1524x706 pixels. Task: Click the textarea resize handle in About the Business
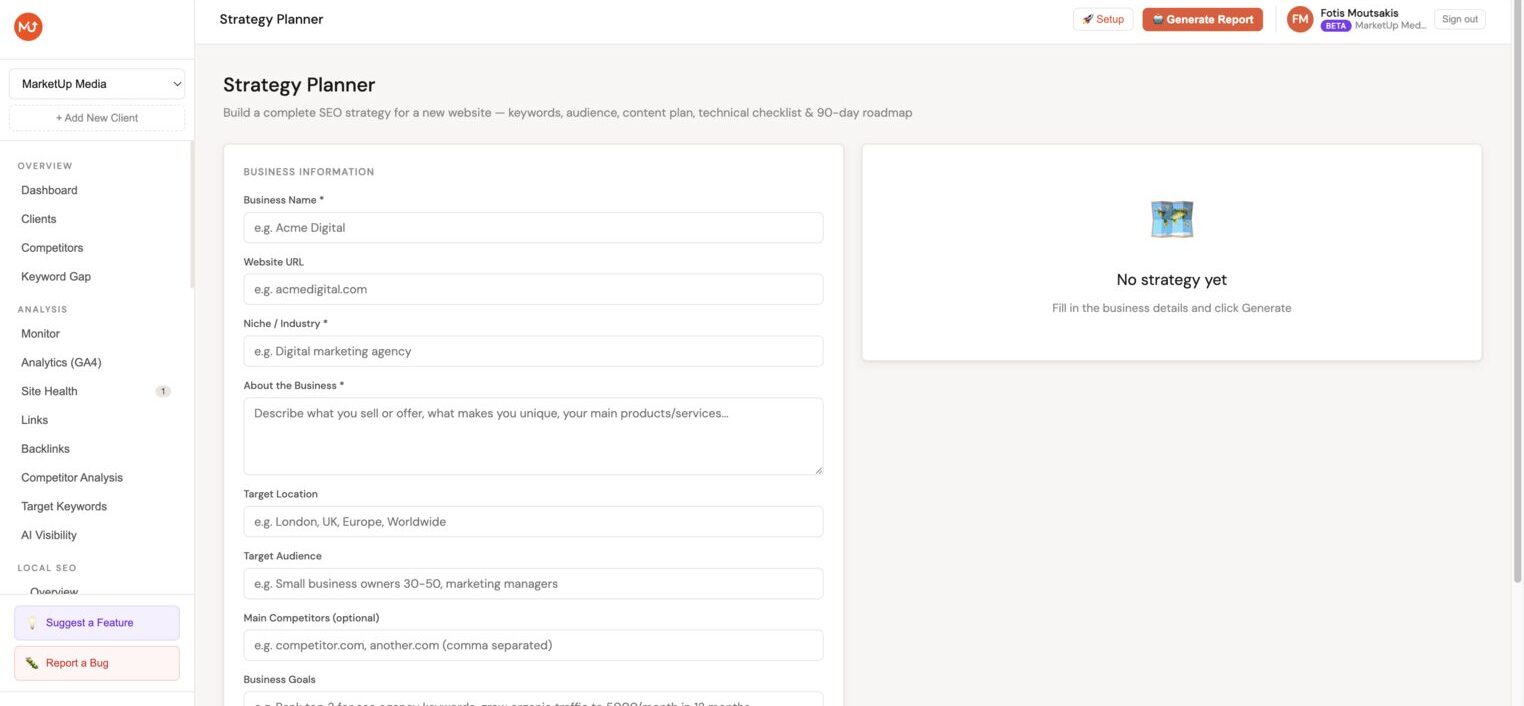click(x=817, y=469)
